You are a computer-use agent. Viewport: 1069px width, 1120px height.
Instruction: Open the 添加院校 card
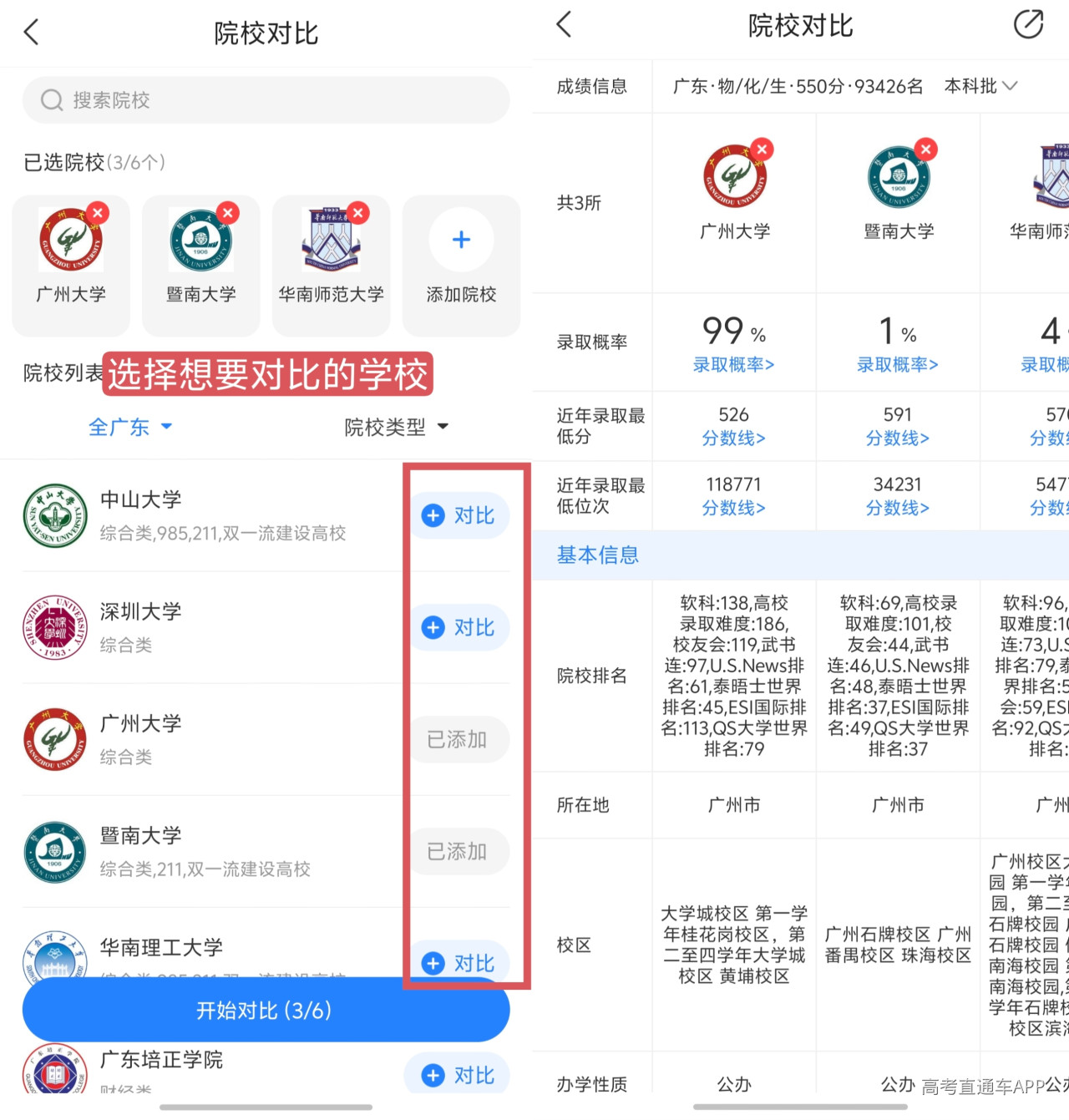click(461, 266)
